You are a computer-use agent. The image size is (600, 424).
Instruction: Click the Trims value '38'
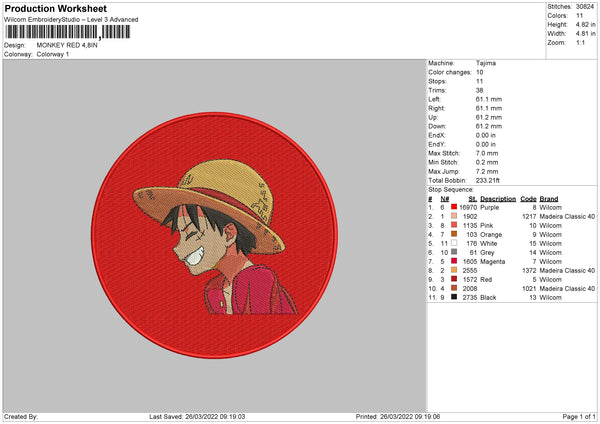[x=479, y=90]
